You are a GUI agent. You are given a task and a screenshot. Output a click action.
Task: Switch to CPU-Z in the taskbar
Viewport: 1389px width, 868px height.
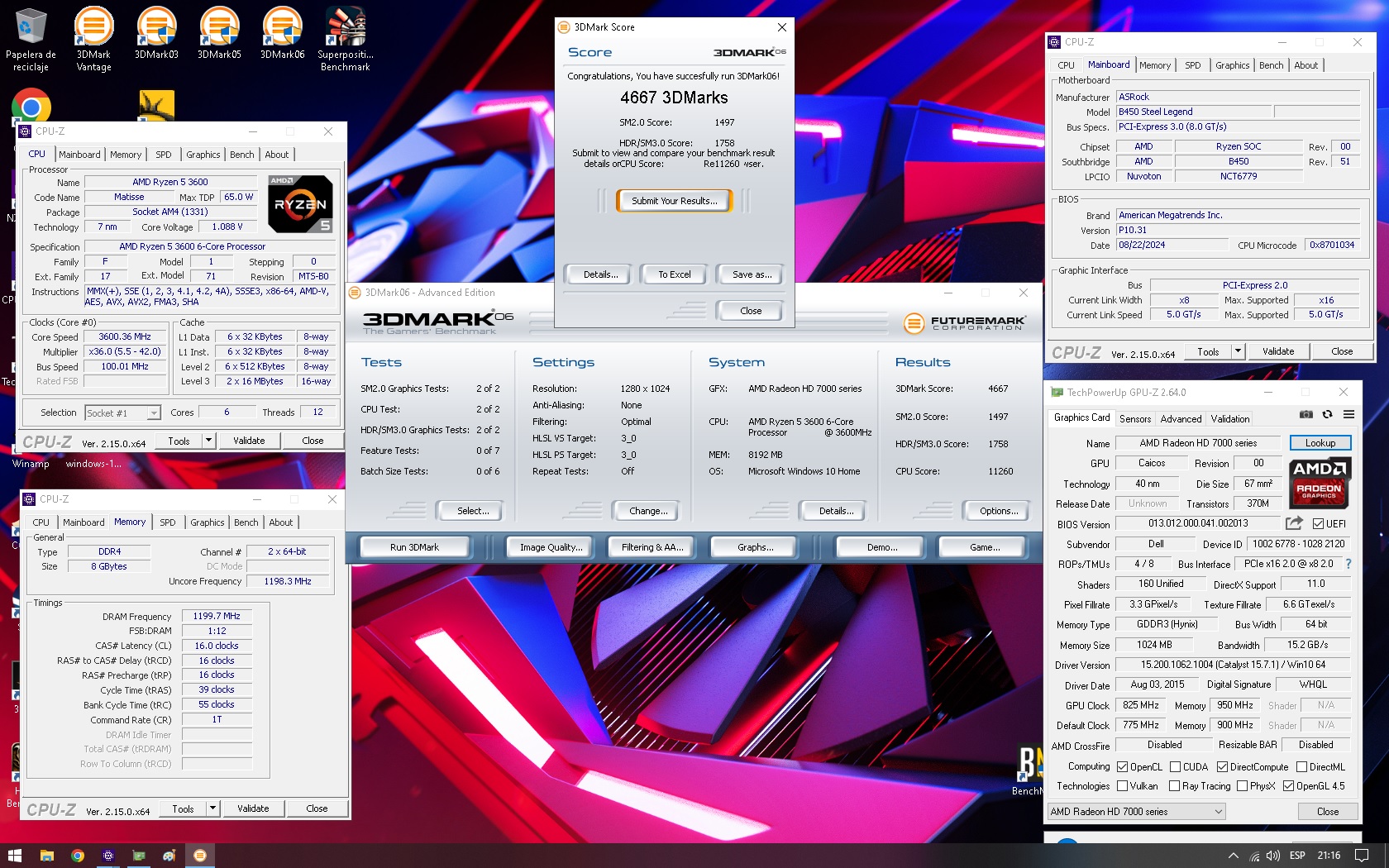point(107,856)
